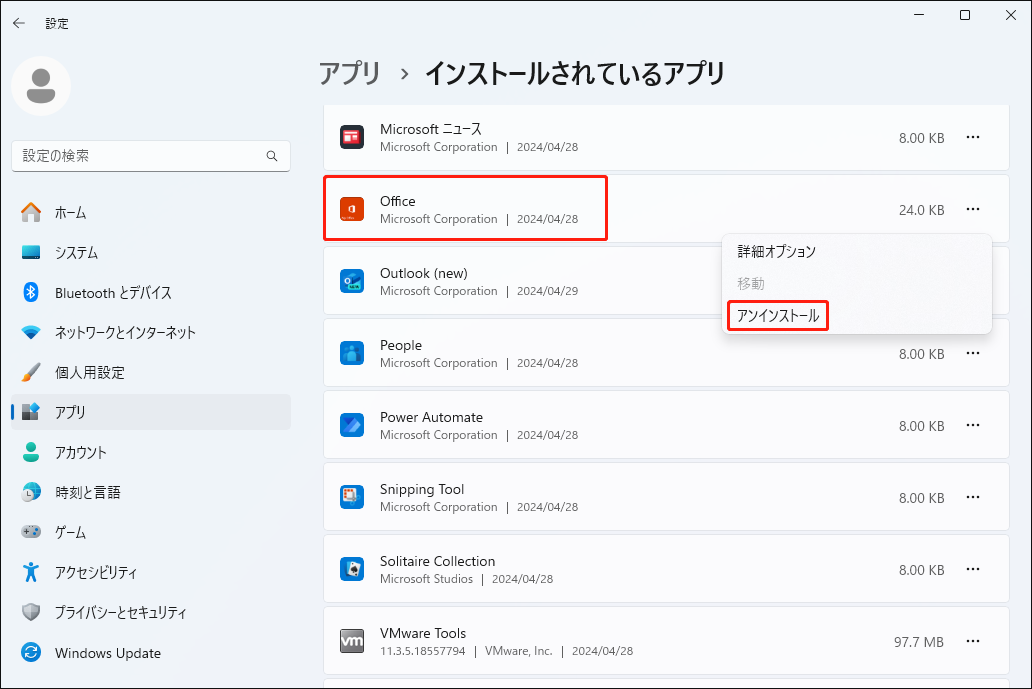Click the user account avatar
This screenshot has width=1032, height=689.
point(41,86)
